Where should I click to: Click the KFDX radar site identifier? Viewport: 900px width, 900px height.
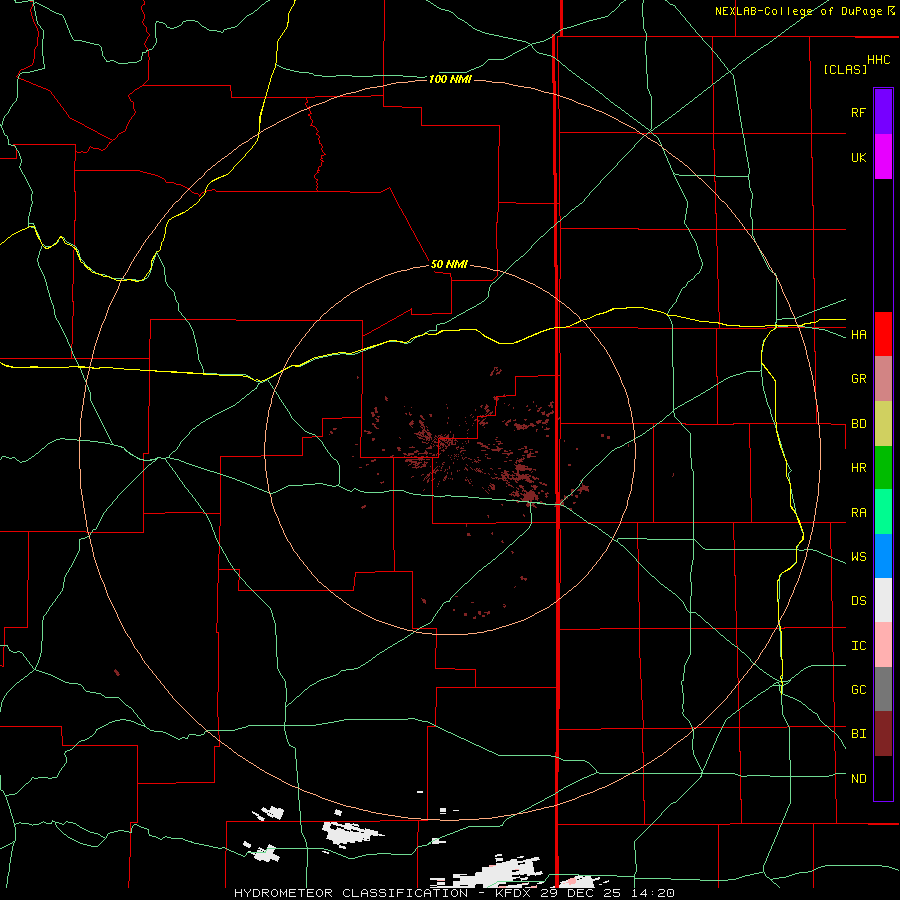(x=514, y=893)
